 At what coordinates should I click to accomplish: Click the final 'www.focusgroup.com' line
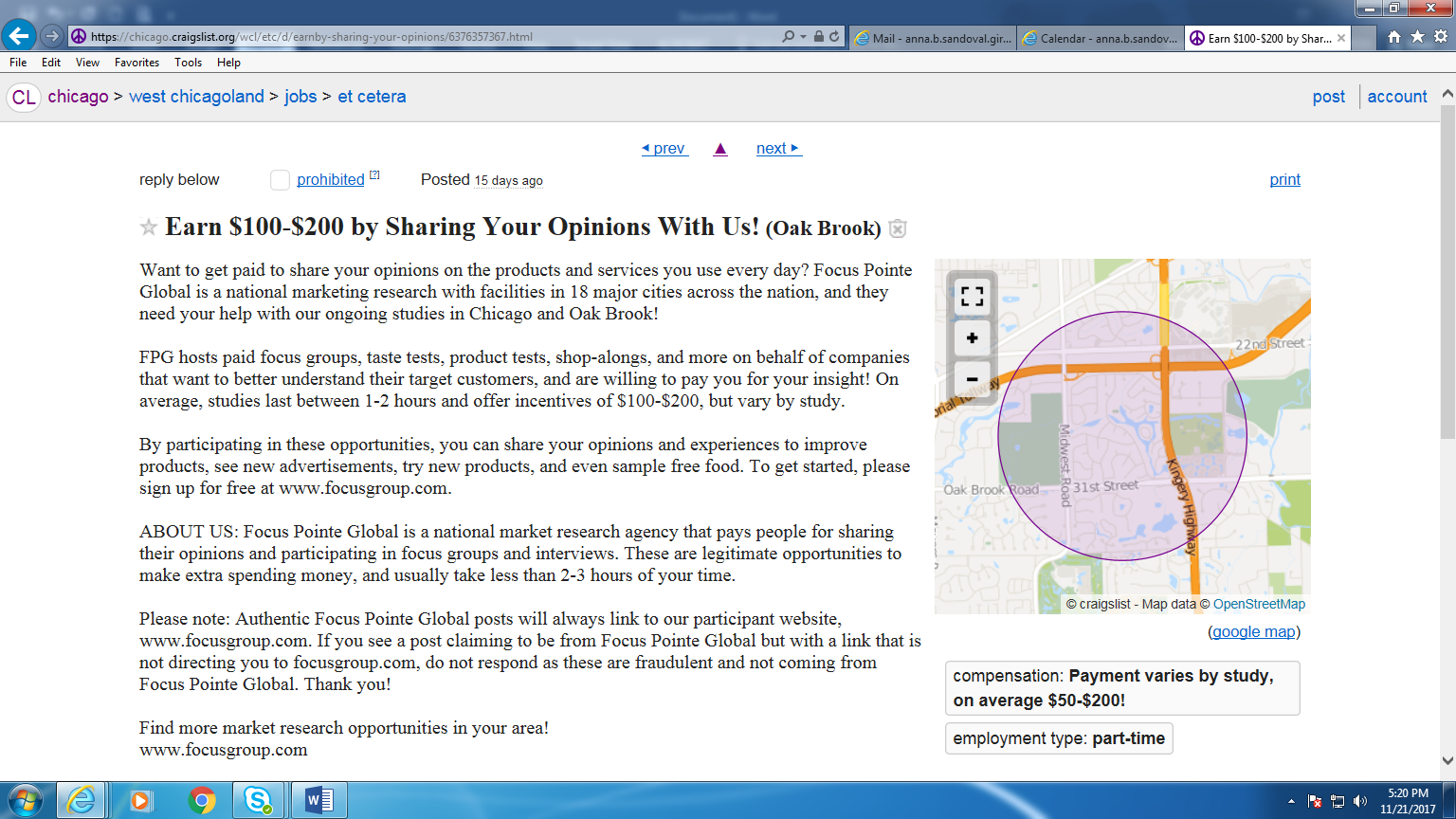224,750
